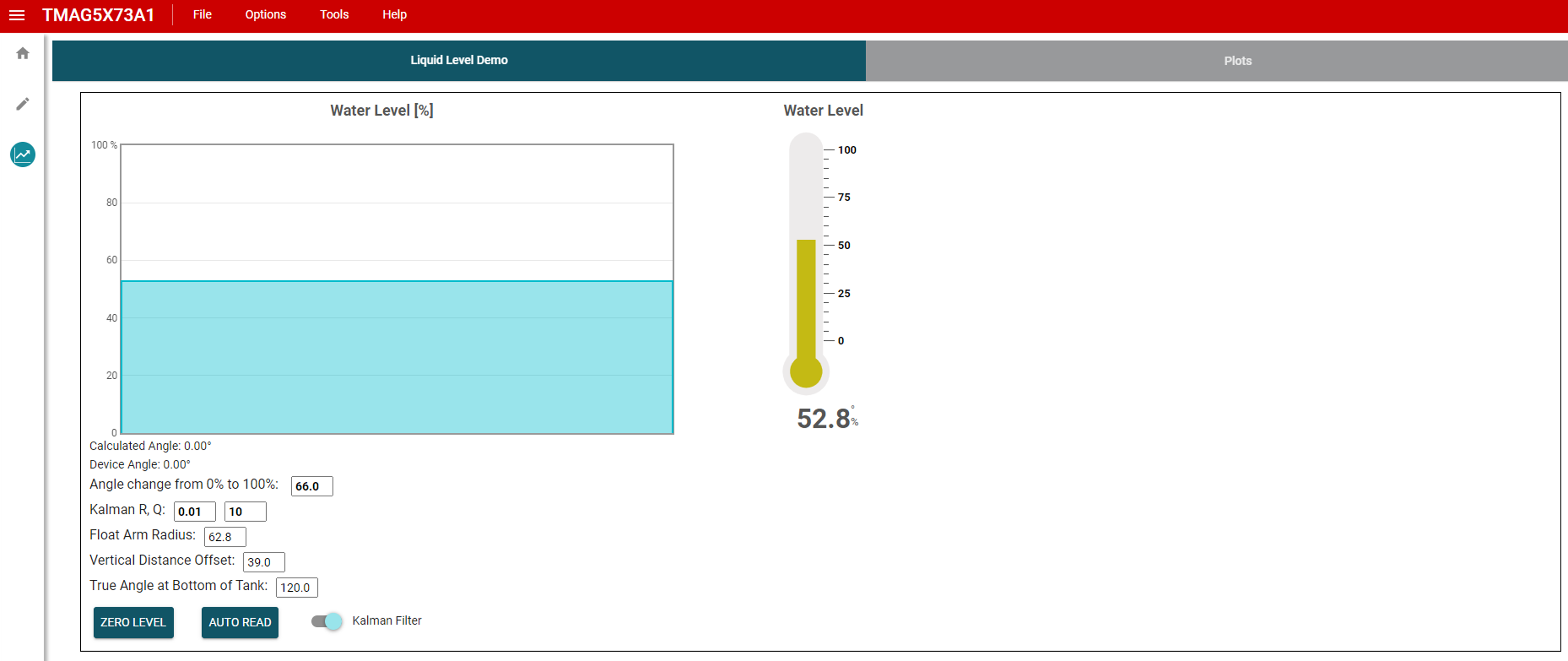Click the angle change 66.0 field
The image size is (1568, 661).
tap(312, 486)
